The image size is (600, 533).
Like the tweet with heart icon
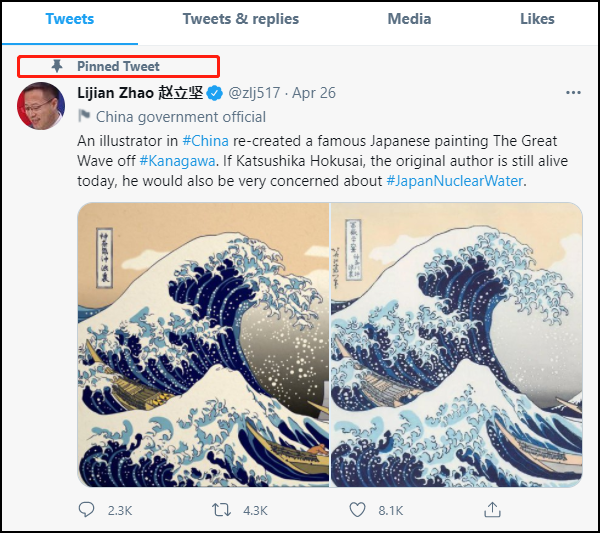358,510
